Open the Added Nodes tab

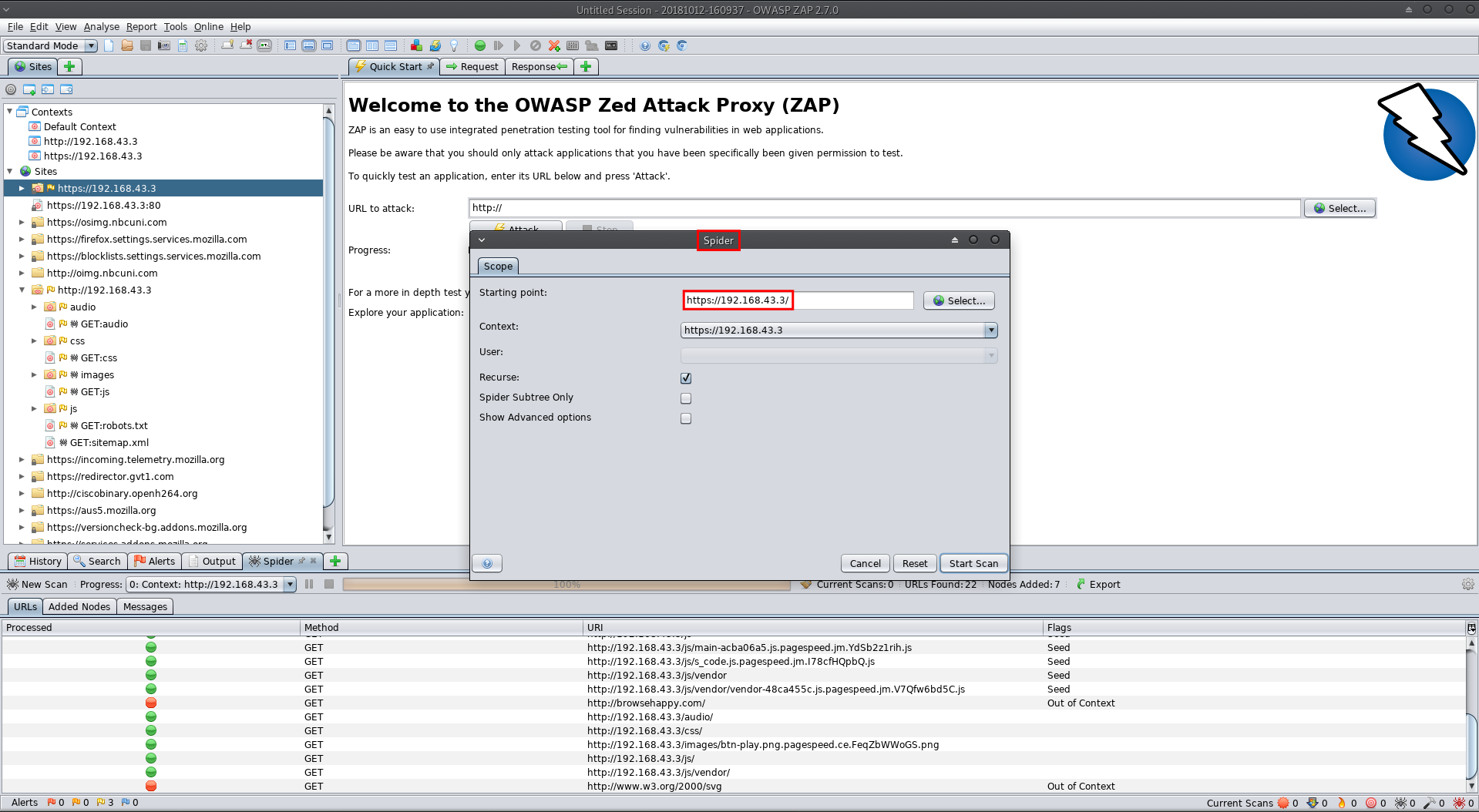(x=79, y=607)
